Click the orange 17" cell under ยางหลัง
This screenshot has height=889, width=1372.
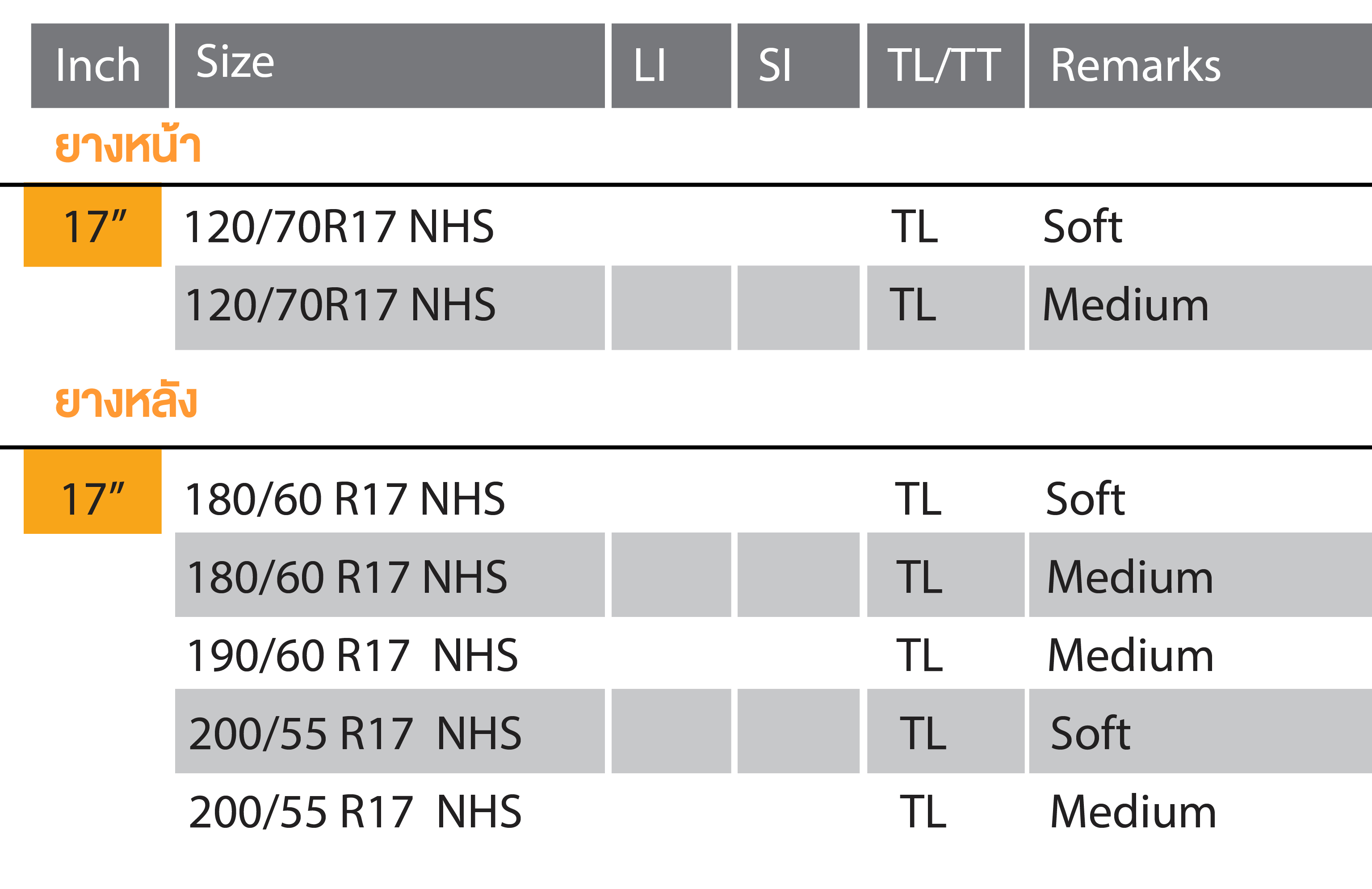tap(92, 492)
